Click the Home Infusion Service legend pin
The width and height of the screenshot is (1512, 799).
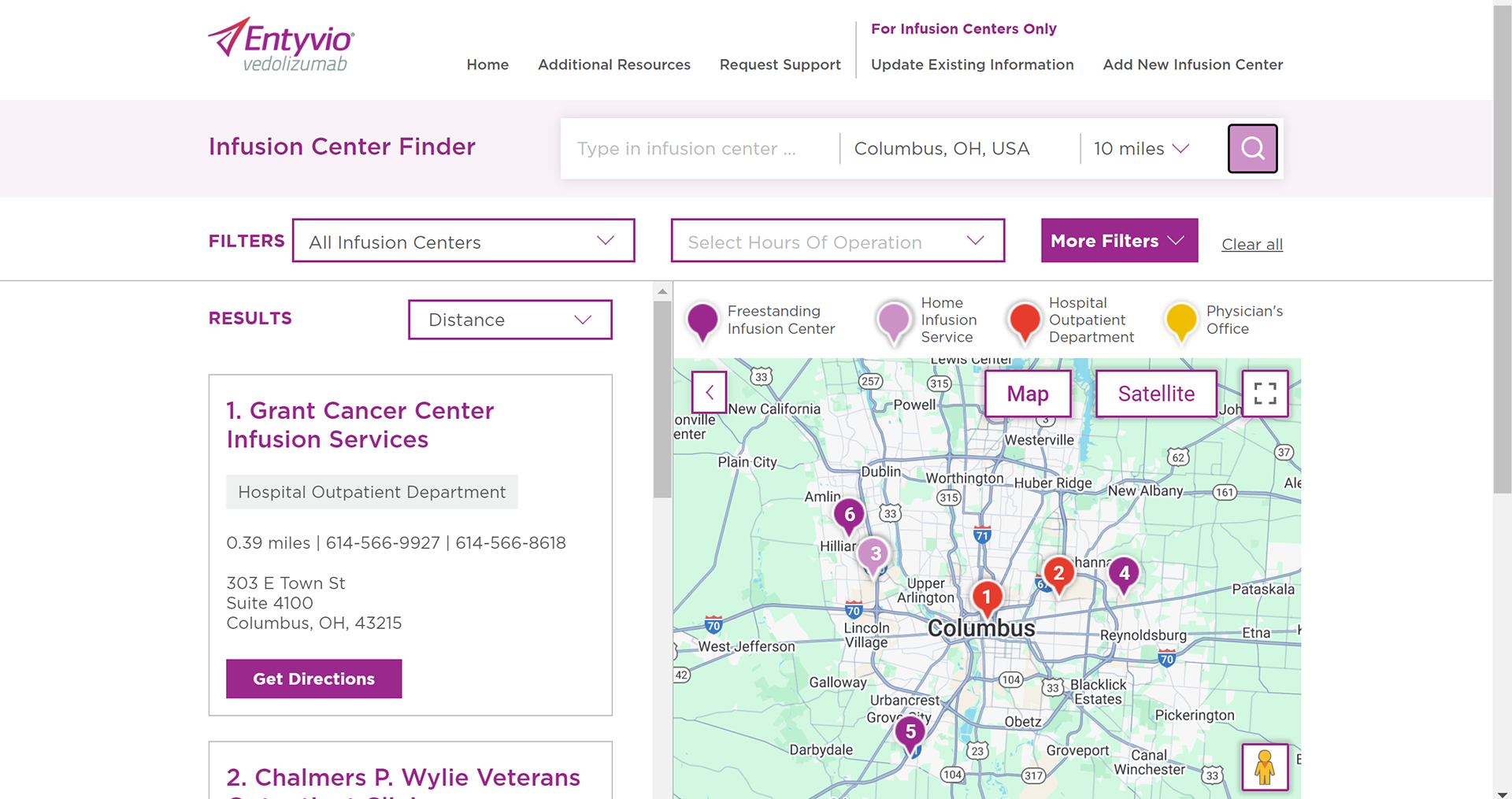[894, 323]
